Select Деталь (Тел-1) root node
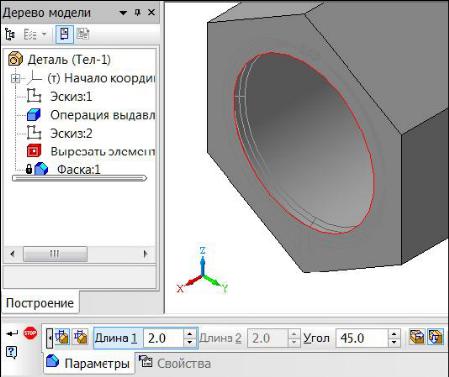This screenshot has width=449, height=377. (x=69, y=60)
